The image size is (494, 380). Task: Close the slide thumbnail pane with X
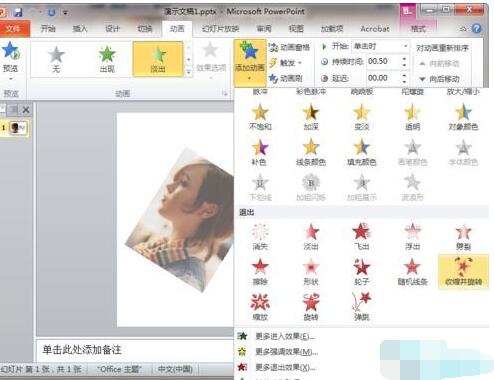pyautogui.click(x=26, y=110)
